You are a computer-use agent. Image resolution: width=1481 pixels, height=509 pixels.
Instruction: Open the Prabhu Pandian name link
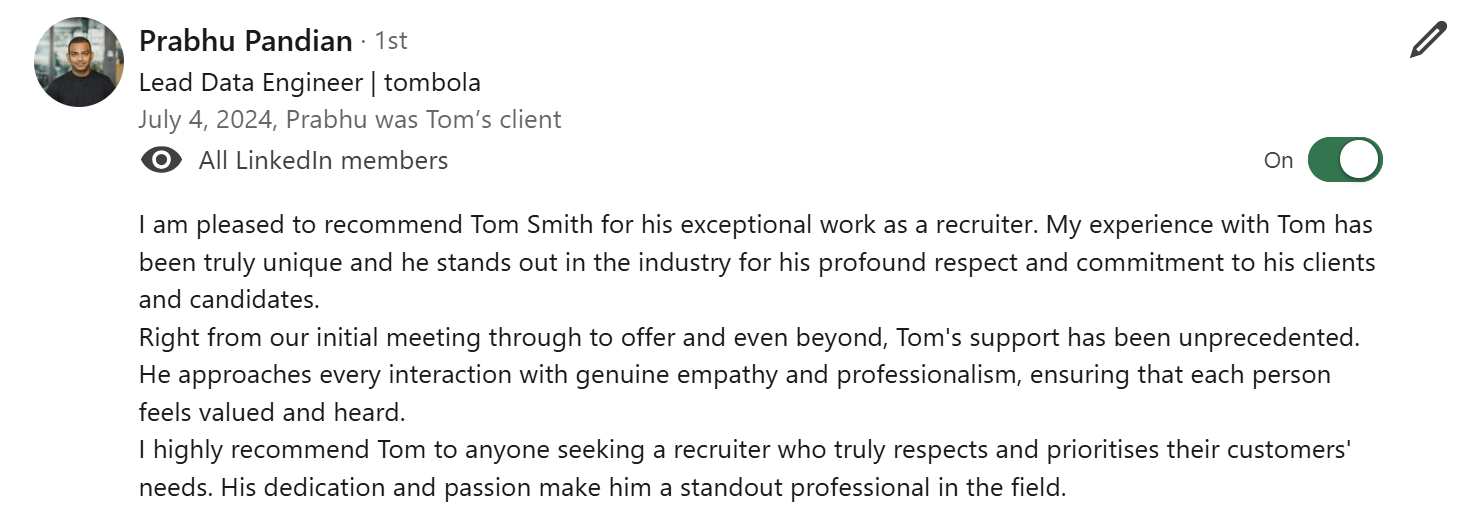[246, 41]
